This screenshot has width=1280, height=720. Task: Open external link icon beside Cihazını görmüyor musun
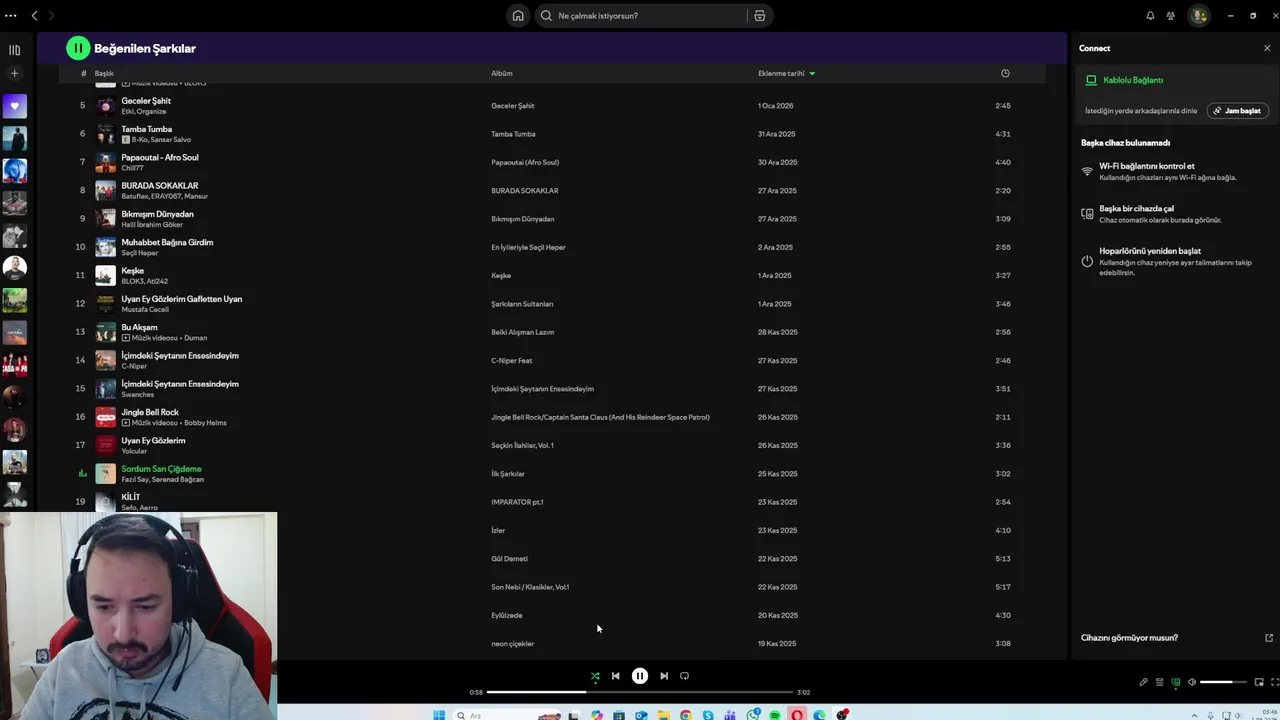point(1269,638)
